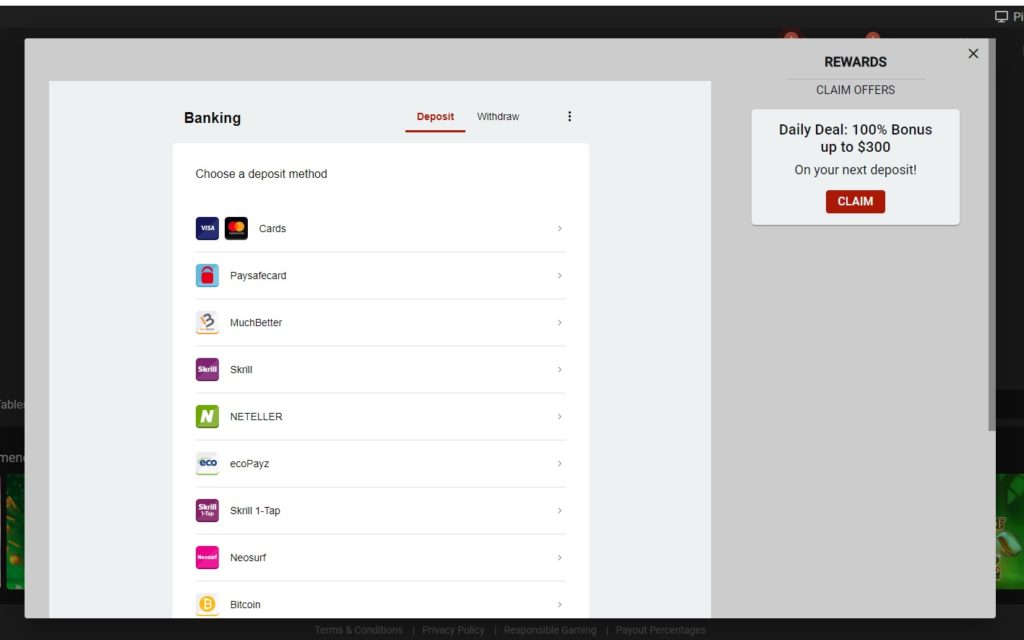This screenshot has width=1024, height=640.
Task: Expand the Paysafecard row chevron
Action: point(560,276)
